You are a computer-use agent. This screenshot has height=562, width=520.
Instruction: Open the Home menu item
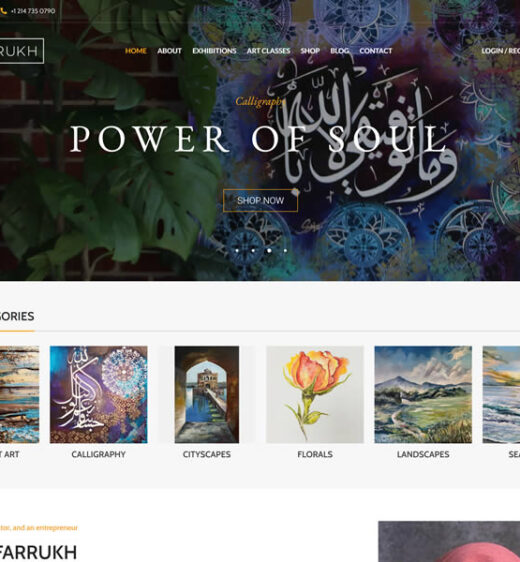pos(135,51)
